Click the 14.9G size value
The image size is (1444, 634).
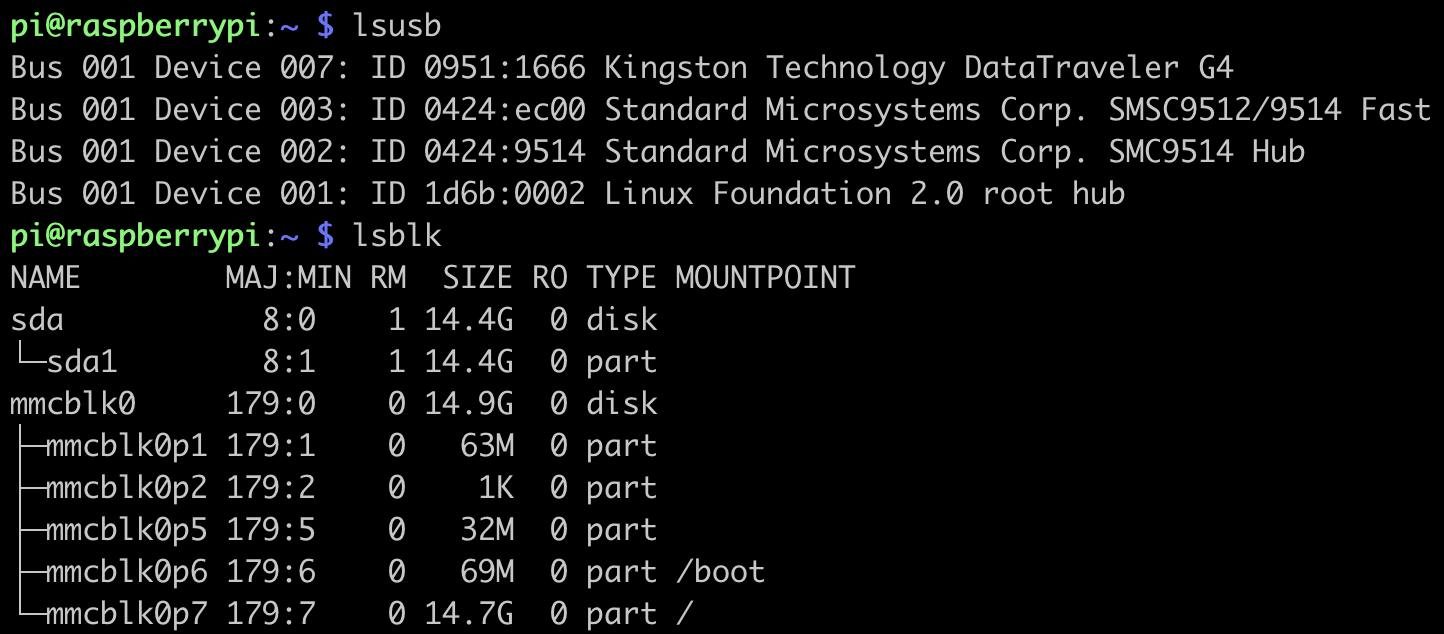[x=468, y=404]
